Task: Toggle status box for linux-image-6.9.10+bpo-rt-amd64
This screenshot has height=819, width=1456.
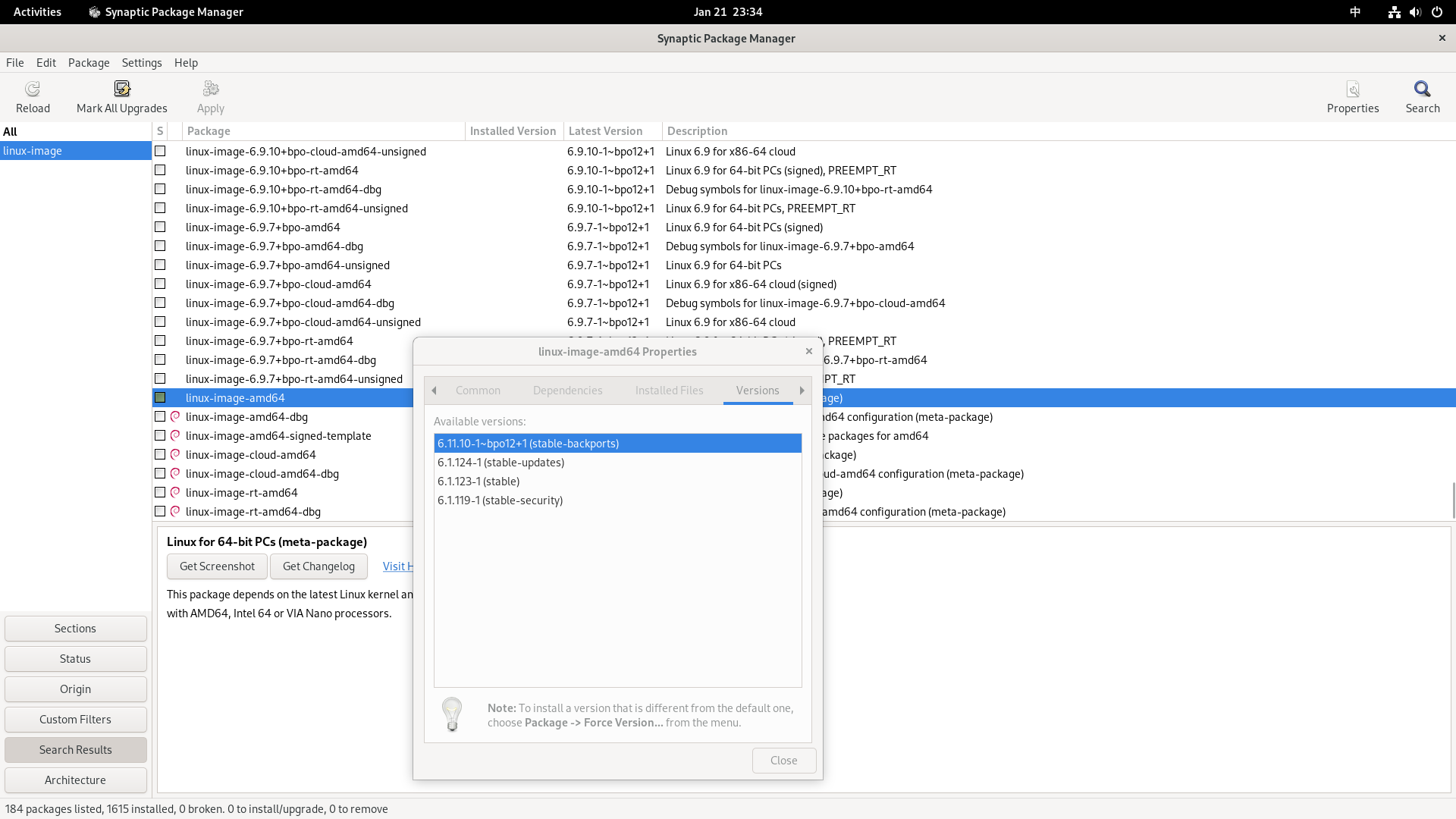Action: [160, 170]
